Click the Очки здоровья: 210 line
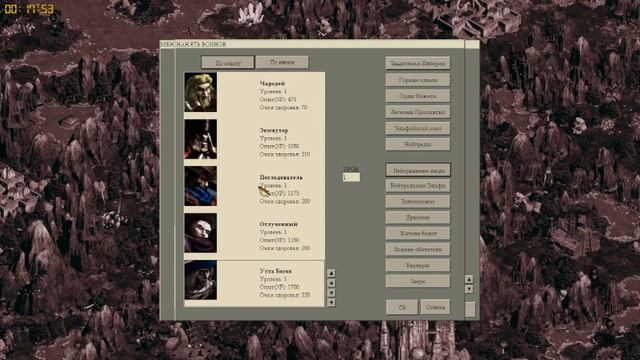 pos(285,154)
